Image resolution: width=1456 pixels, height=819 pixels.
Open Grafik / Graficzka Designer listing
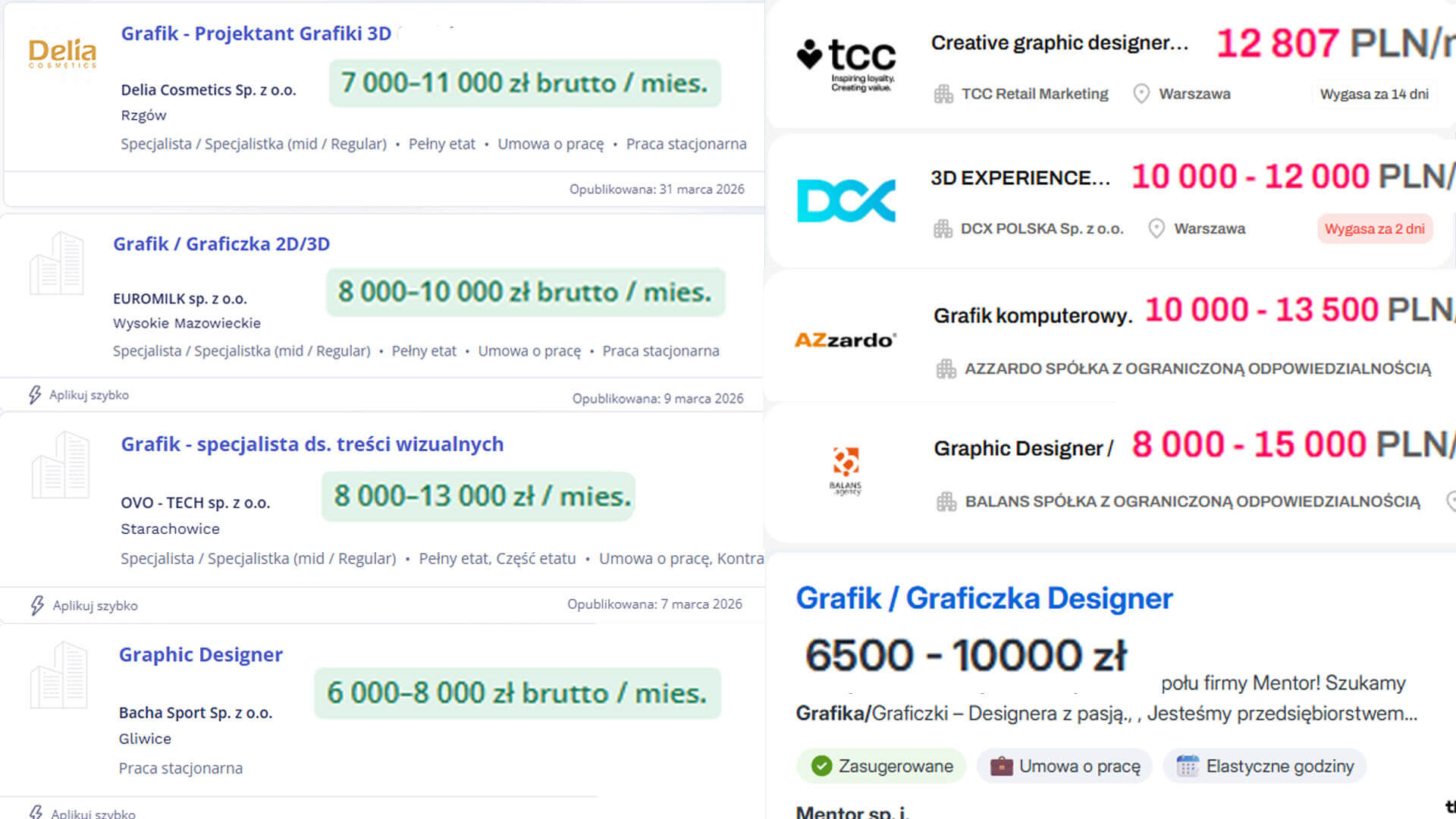pos(984,598)
